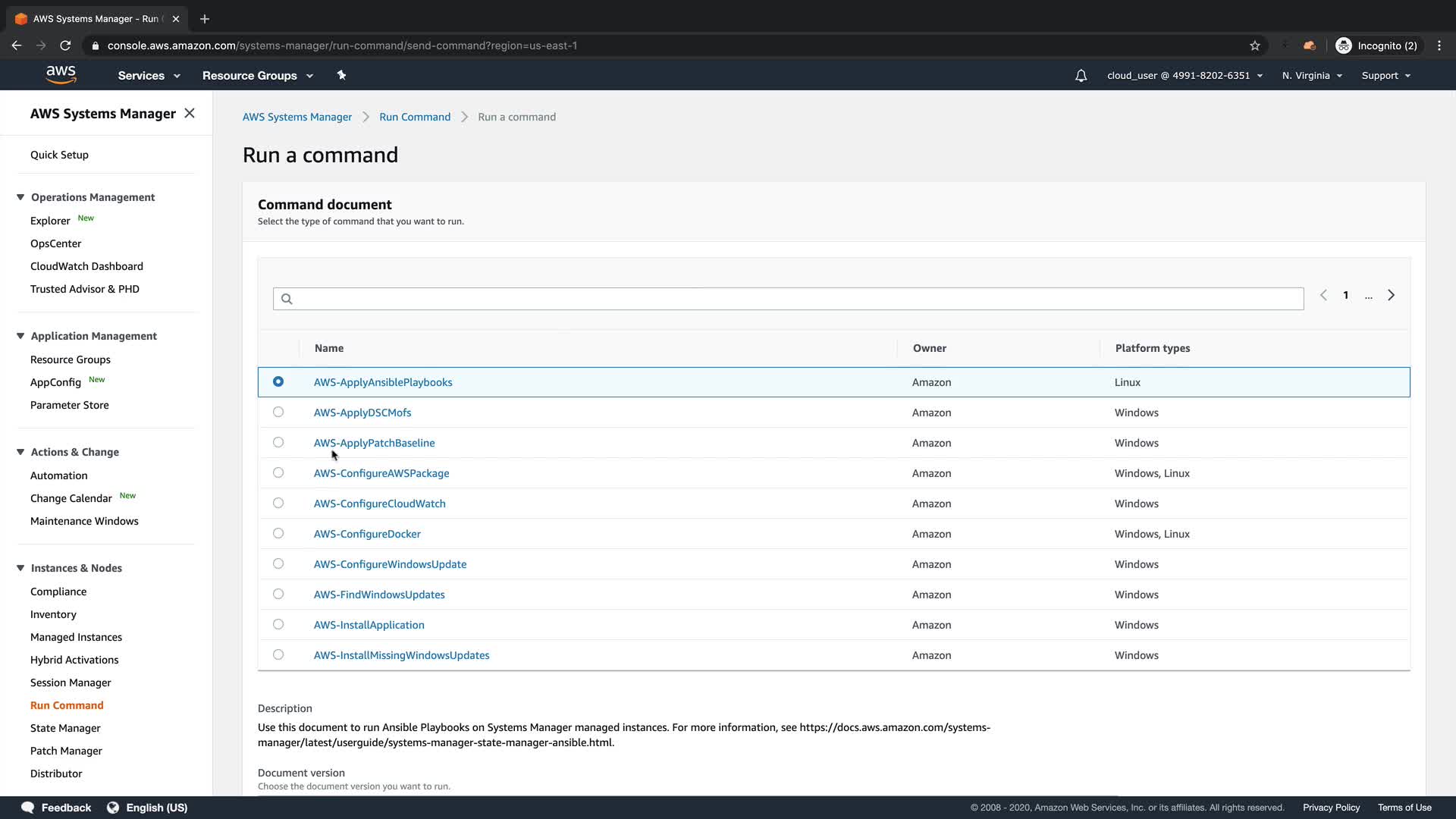Click the pin shortcuts icon in navbar
Screen dimensions: 1456x819
tap(341, 75)
